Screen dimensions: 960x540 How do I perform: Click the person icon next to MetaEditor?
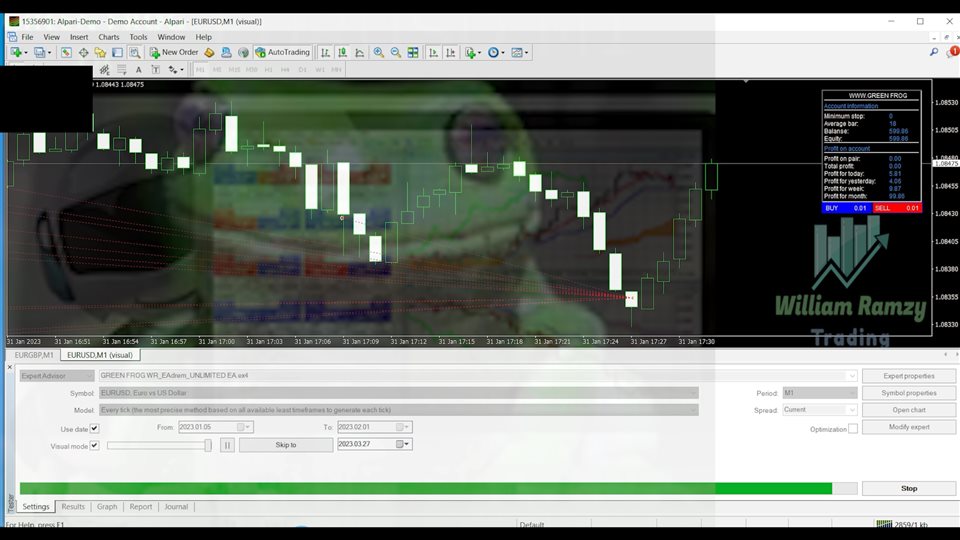[227, 53]
